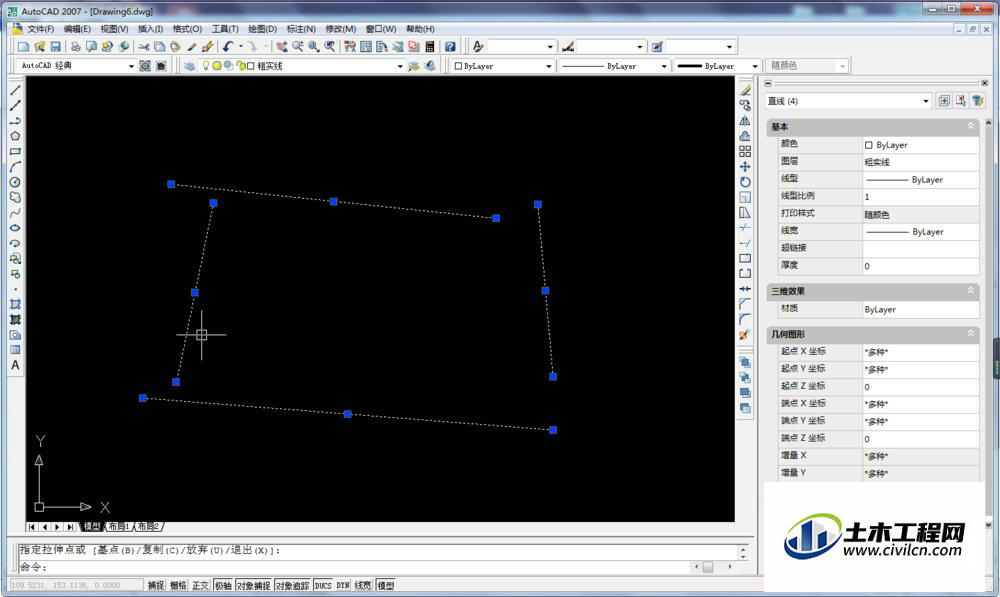
Task: Click the 厚度 value field
Action: (920, 266)
